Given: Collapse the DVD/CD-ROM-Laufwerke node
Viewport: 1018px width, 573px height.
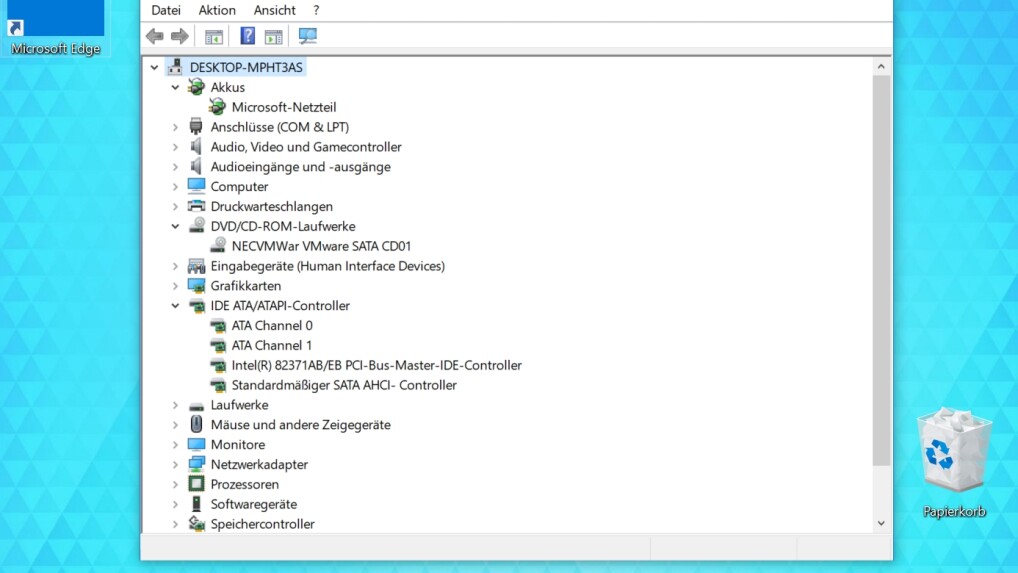Looking at the screenshot, I should click(x=175, y=226).
